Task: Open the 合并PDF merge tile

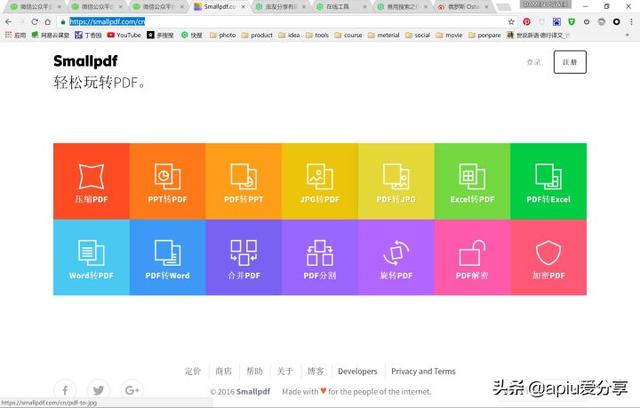Action: click(244, 257)
